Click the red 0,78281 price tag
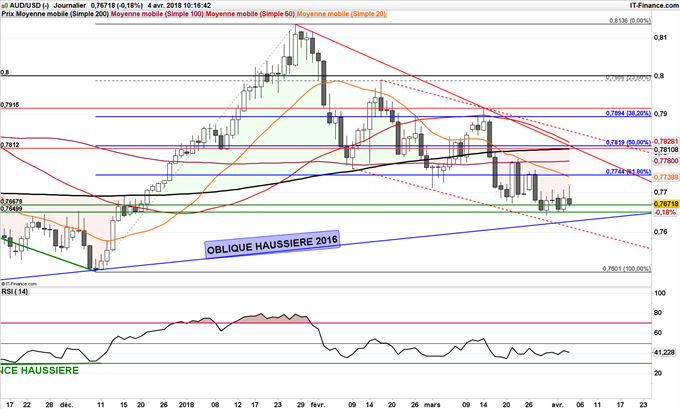The height and width of the screenshot is (409, 680). coord(666,142)
